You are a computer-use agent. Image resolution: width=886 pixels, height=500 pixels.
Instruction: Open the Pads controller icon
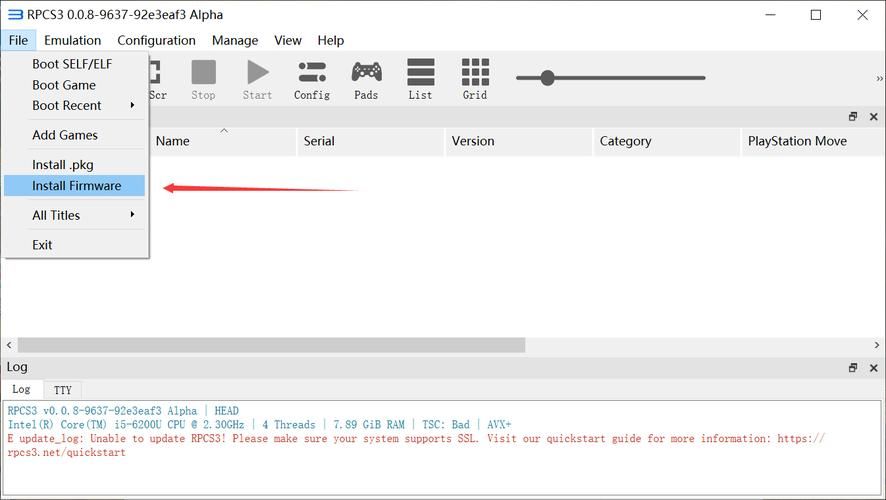pyautogui.click(x=366, y=79)
